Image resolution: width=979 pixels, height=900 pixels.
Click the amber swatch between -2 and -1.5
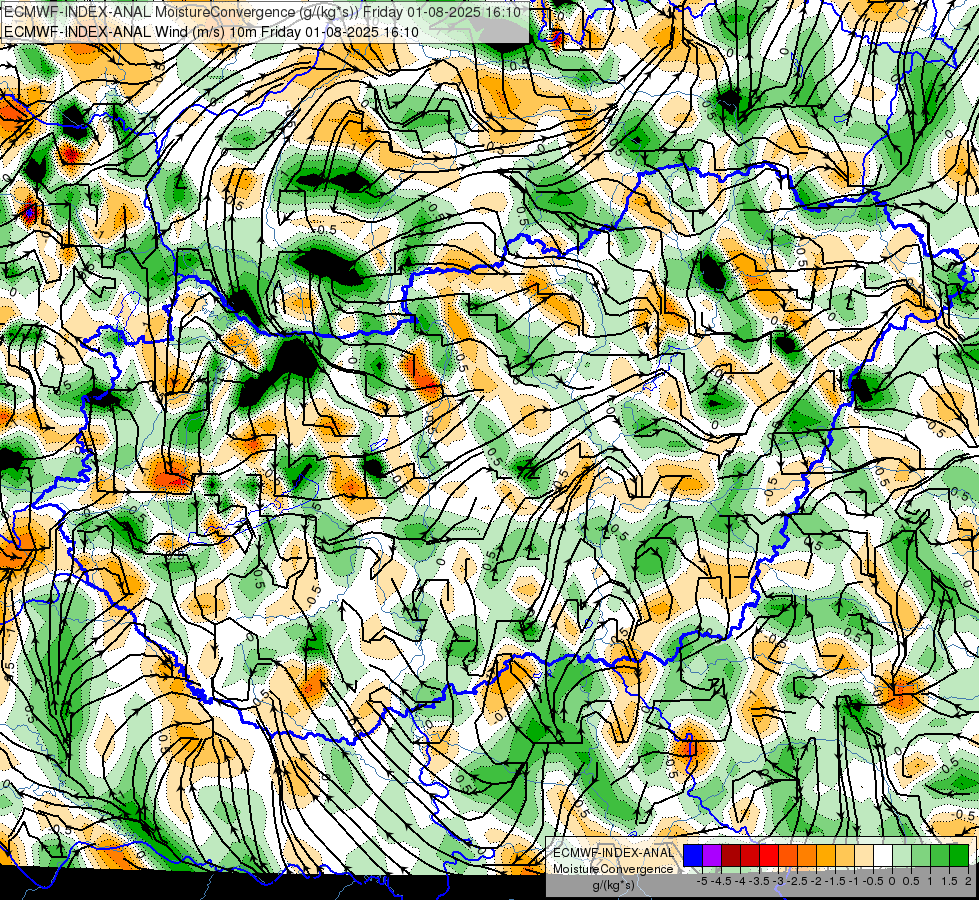click(x=826, y=855)
